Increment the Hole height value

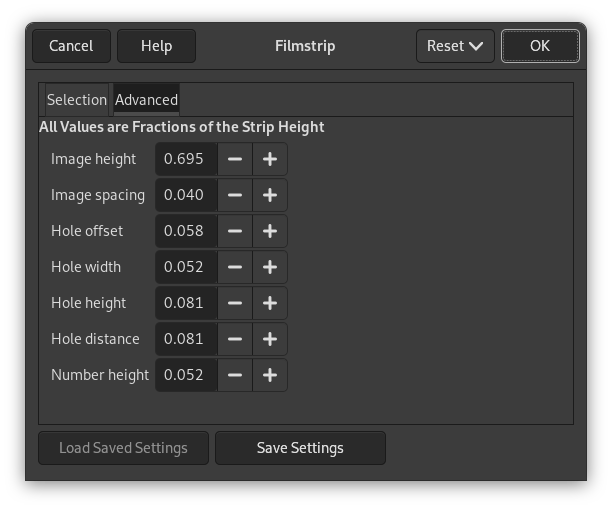pyautogui.click(x=270, y=303)
